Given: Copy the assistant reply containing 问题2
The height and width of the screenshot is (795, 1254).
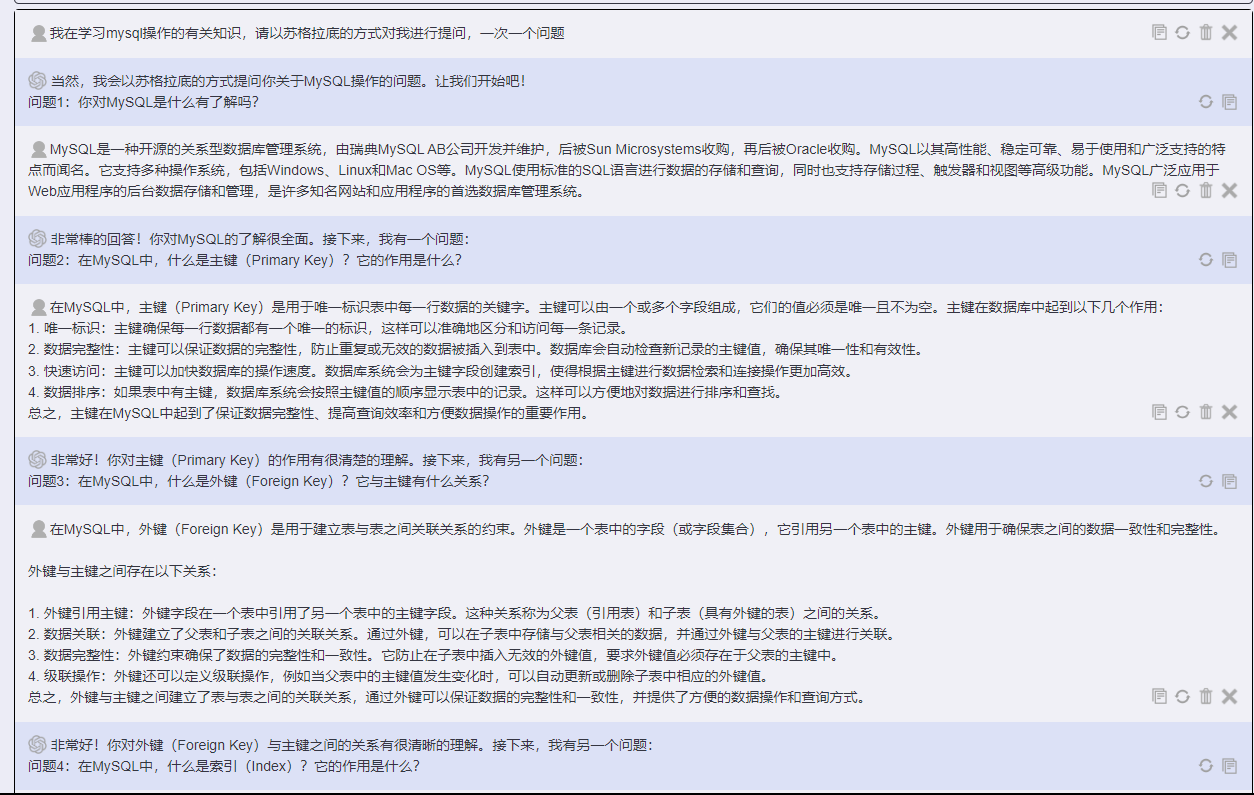Looking at the screenshot, I should [x=1230, y=260].
